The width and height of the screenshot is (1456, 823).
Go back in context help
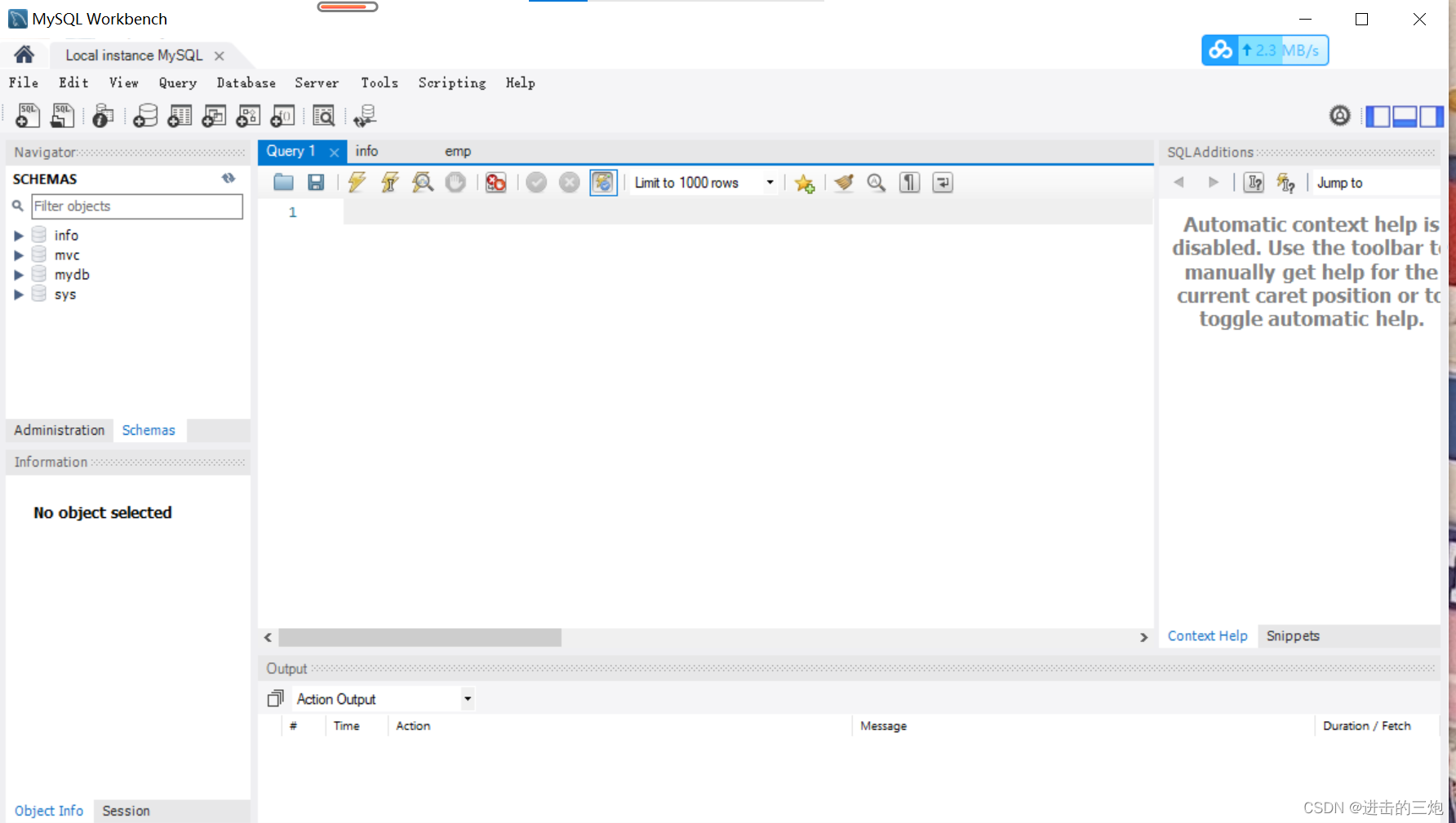[1179, 183]
